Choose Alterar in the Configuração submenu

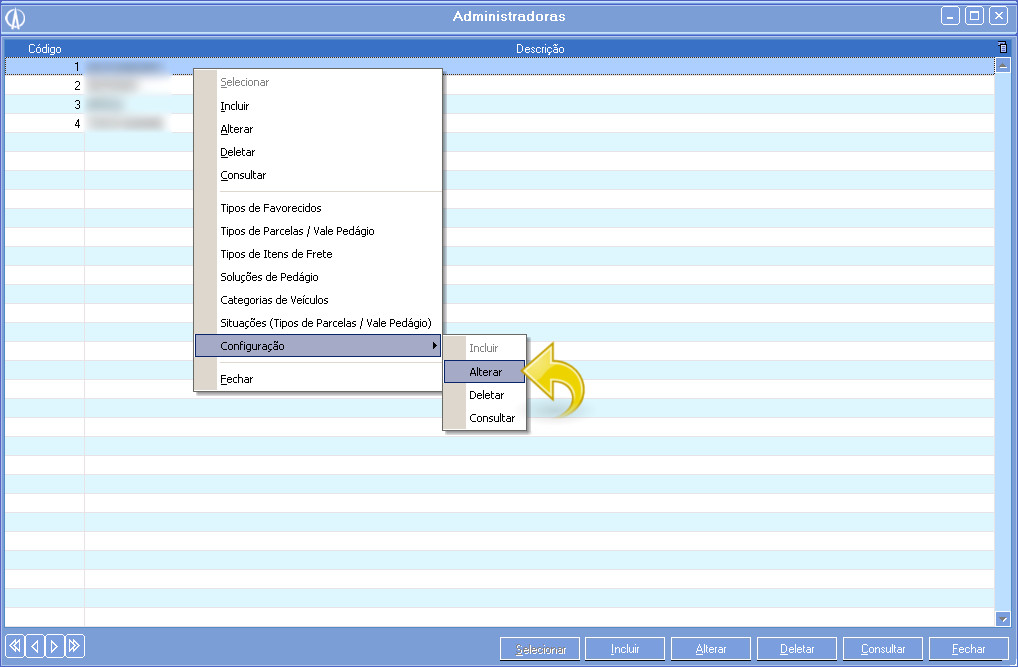tap(485, 372)
